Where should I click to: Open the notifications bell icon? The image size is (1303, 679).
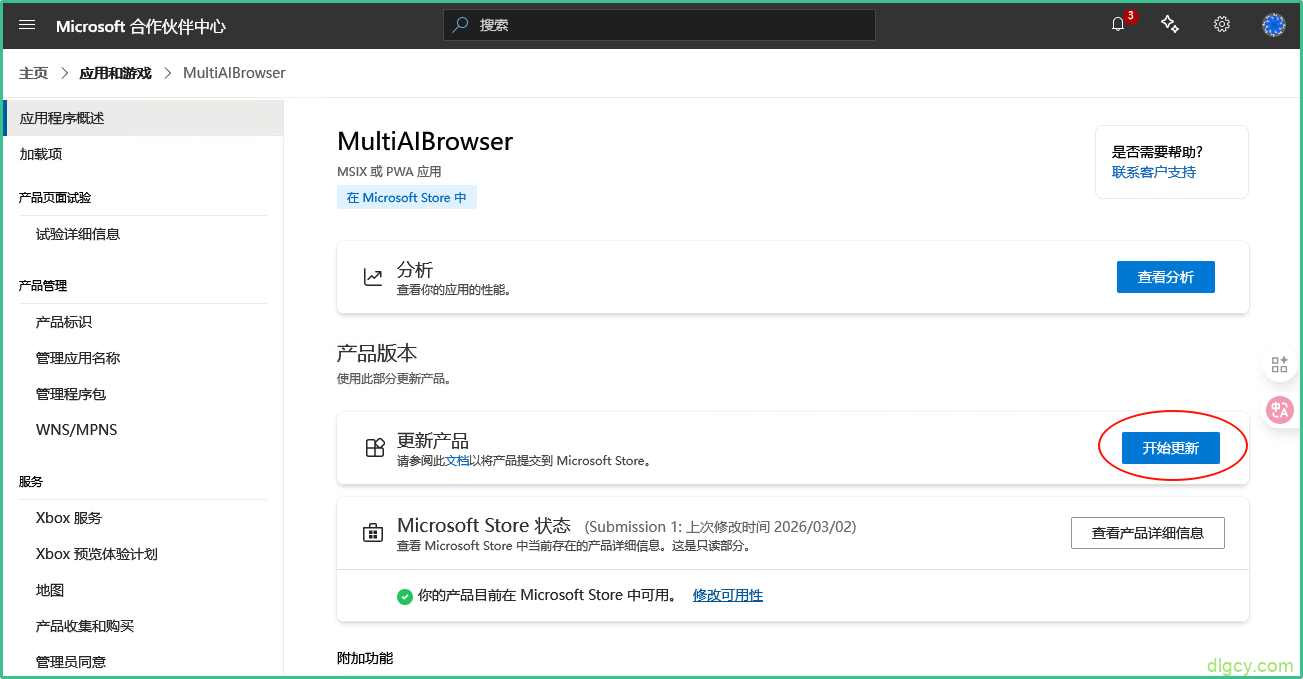pos(1118,25)
